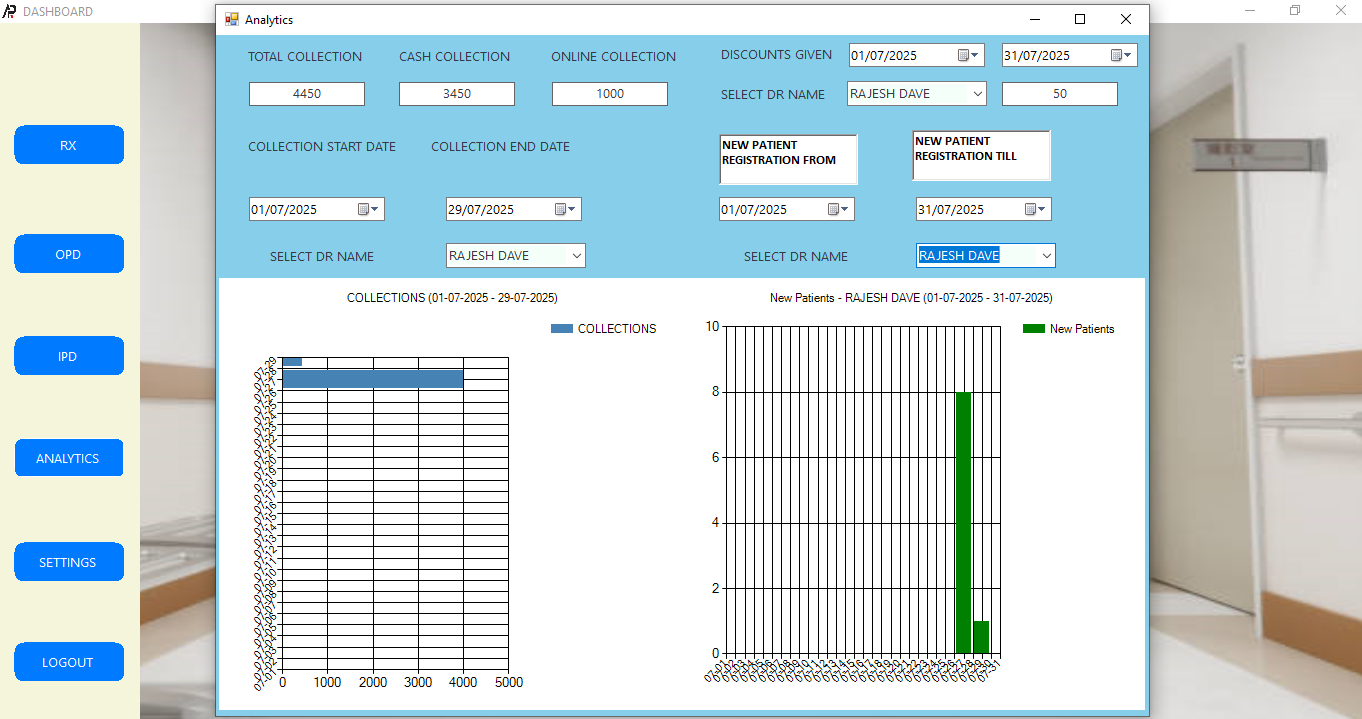The height and width of the screenshot is (719, 1362).
Task: Open calendar for Discounts Given end date
Action: point(1121,56)
